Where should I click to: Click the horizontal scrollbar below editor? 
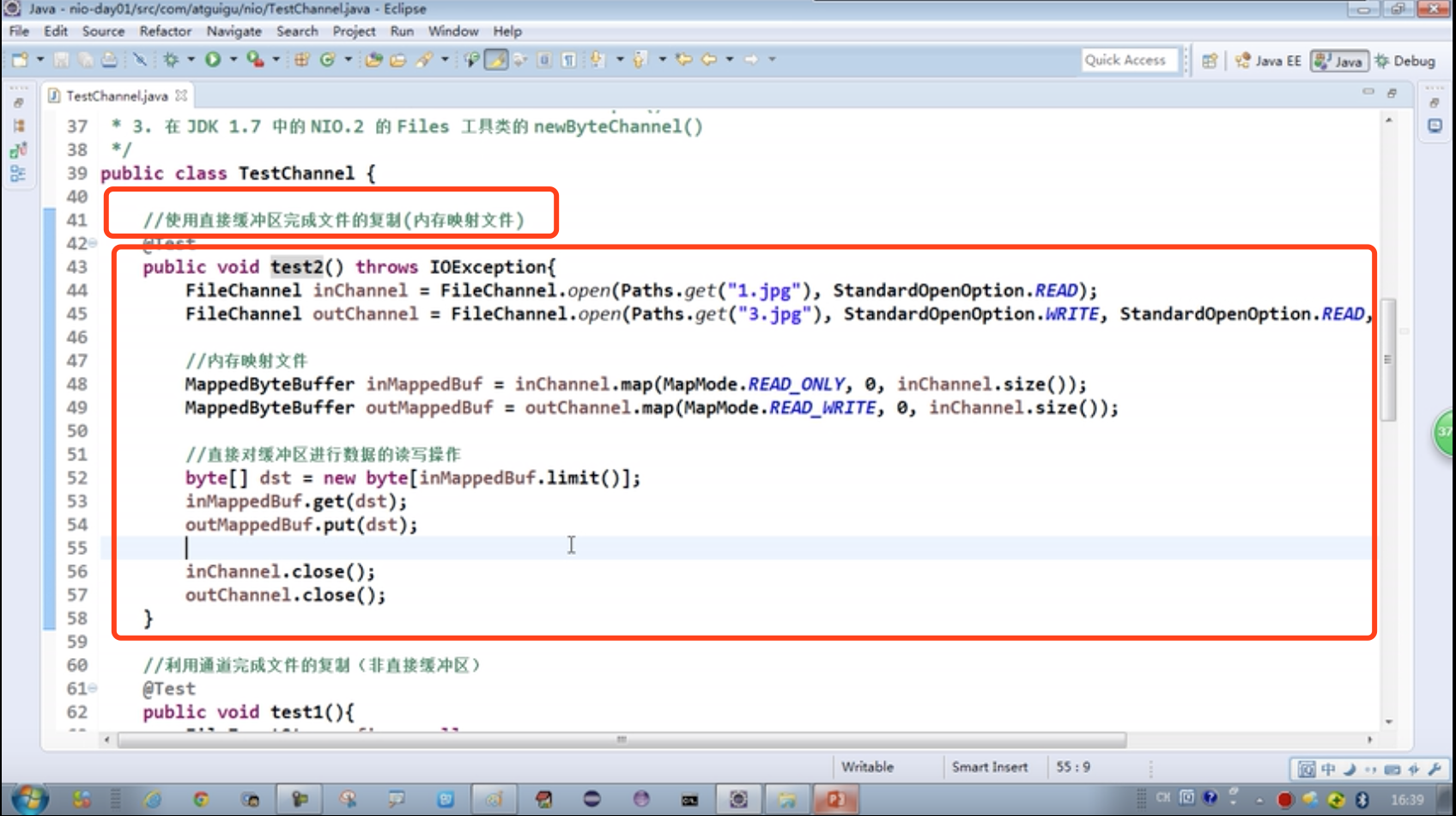click(x=622, y=740)
